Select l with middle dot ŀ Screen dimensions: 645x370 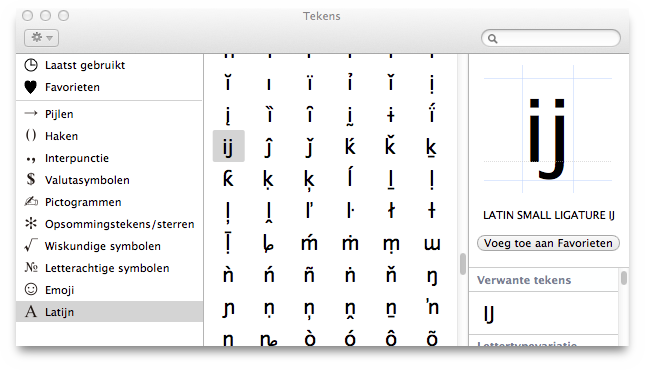(x=350, y=210)
